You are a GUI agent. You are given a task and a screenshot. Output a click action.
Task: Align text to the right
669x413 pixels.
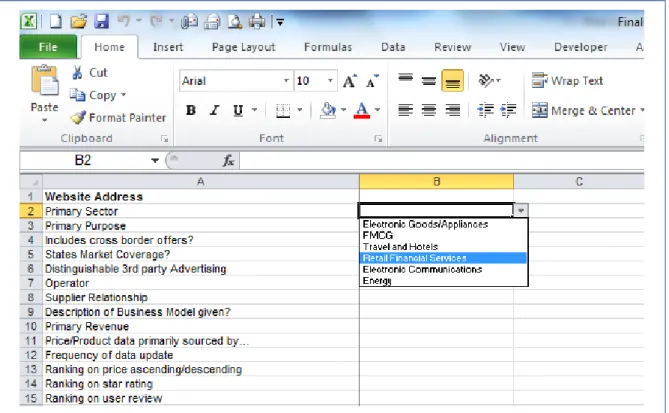(x=452, y=111)
